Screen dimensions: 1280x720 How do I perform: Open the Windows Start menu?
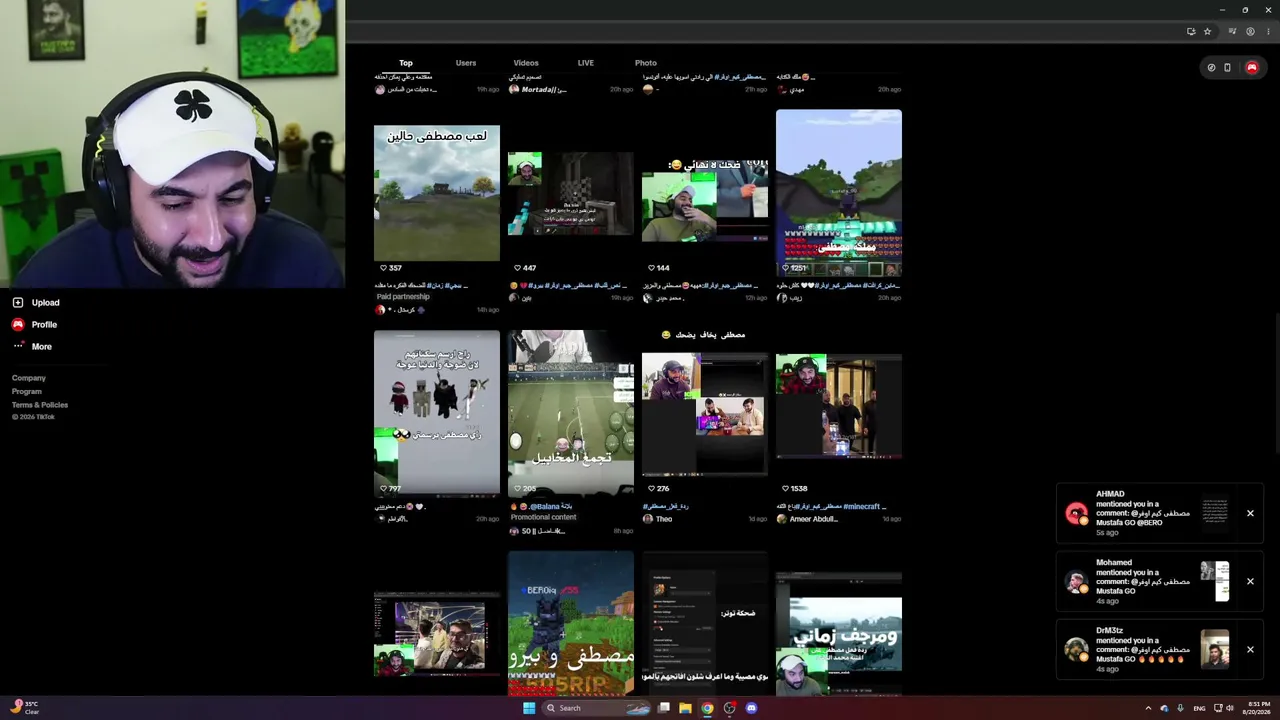click(529, 708)
